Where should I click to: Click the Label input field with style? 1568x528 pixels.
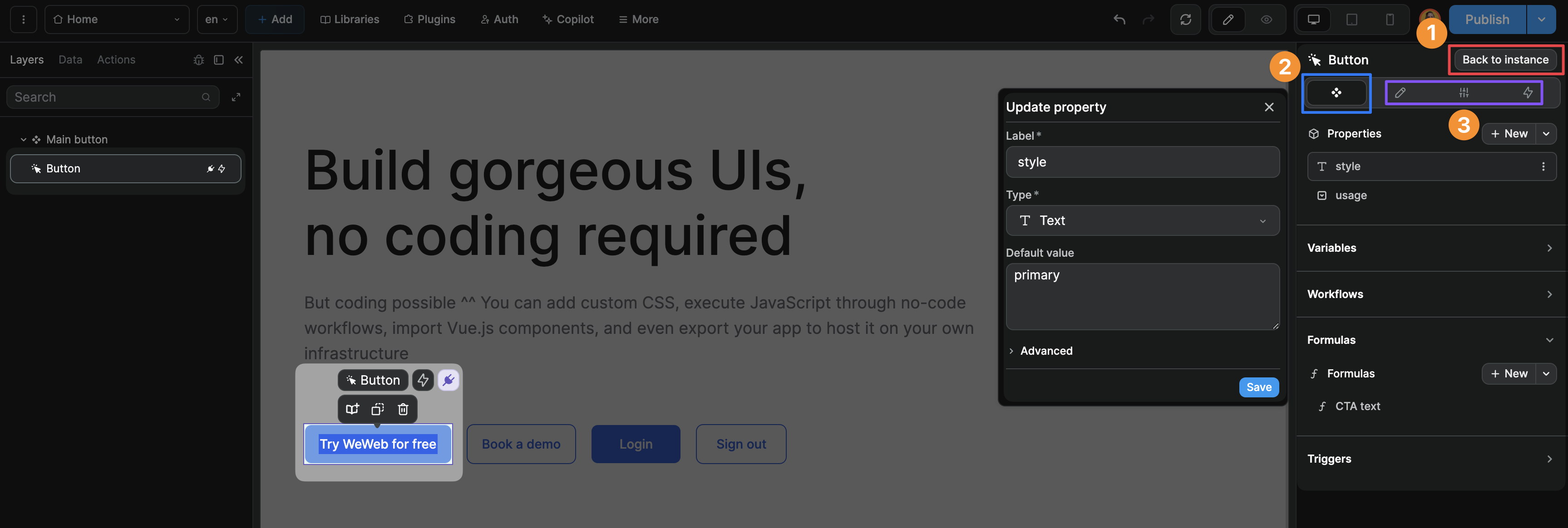(1142, 162)
